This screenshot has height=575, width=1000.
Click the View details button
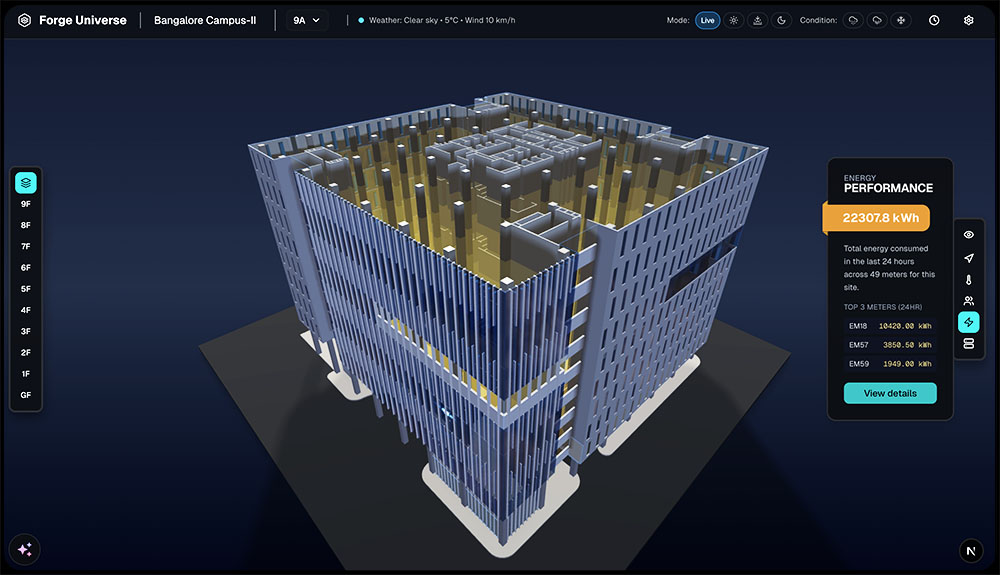[x=890, y=393]
